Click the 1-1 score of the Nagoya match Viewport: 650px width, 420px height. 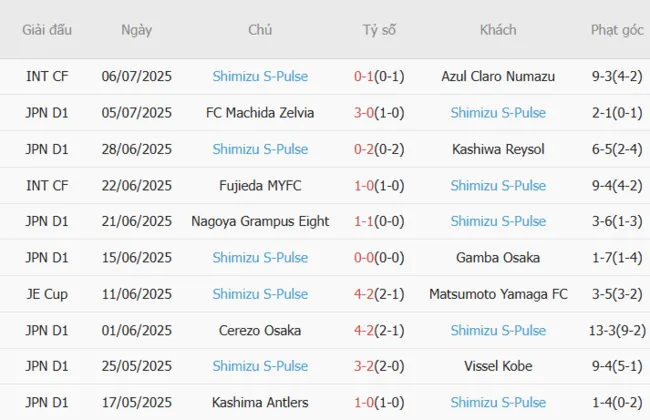(364, 221)
